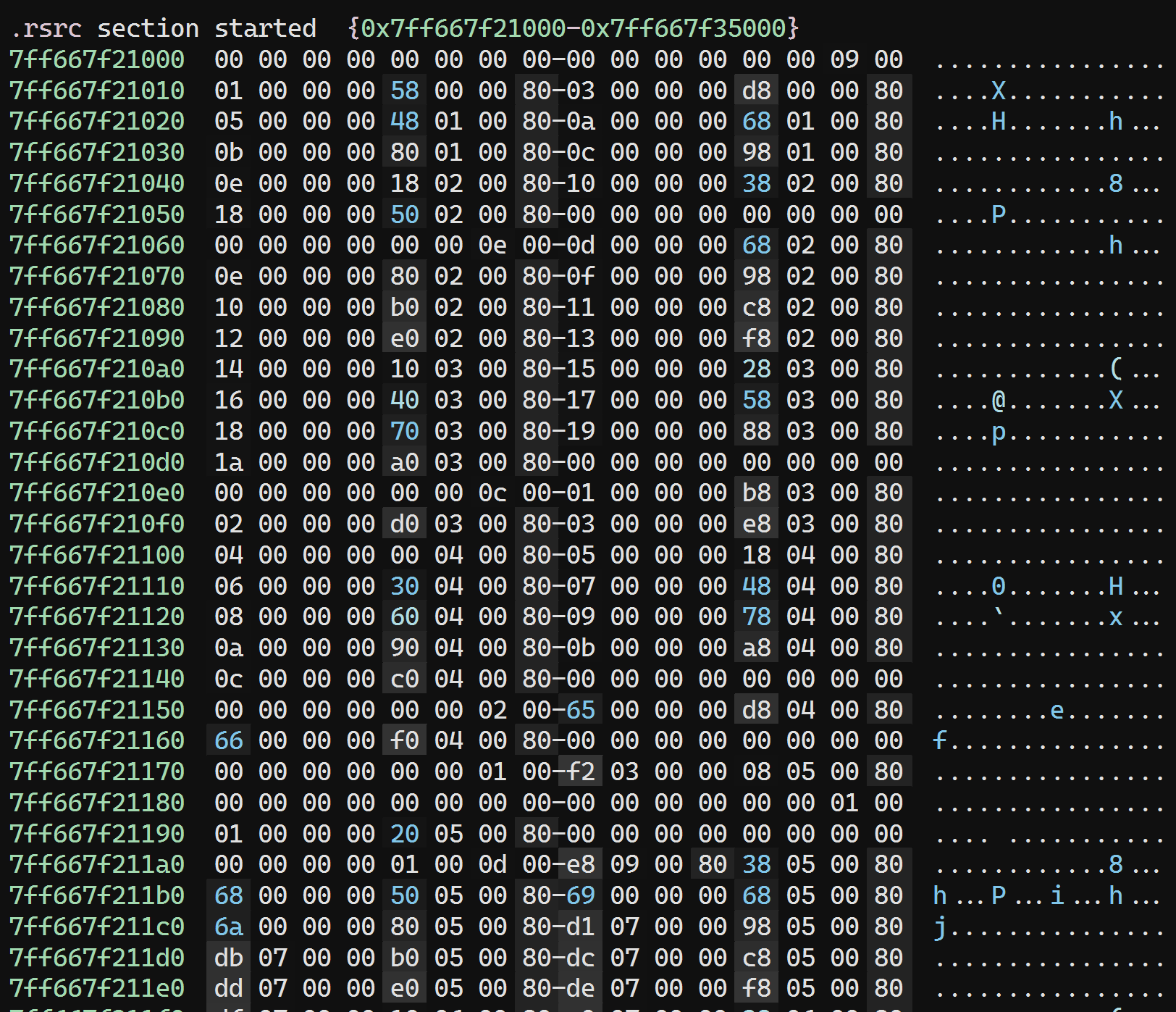Click address 7ff667f21060

pos(97,245)
